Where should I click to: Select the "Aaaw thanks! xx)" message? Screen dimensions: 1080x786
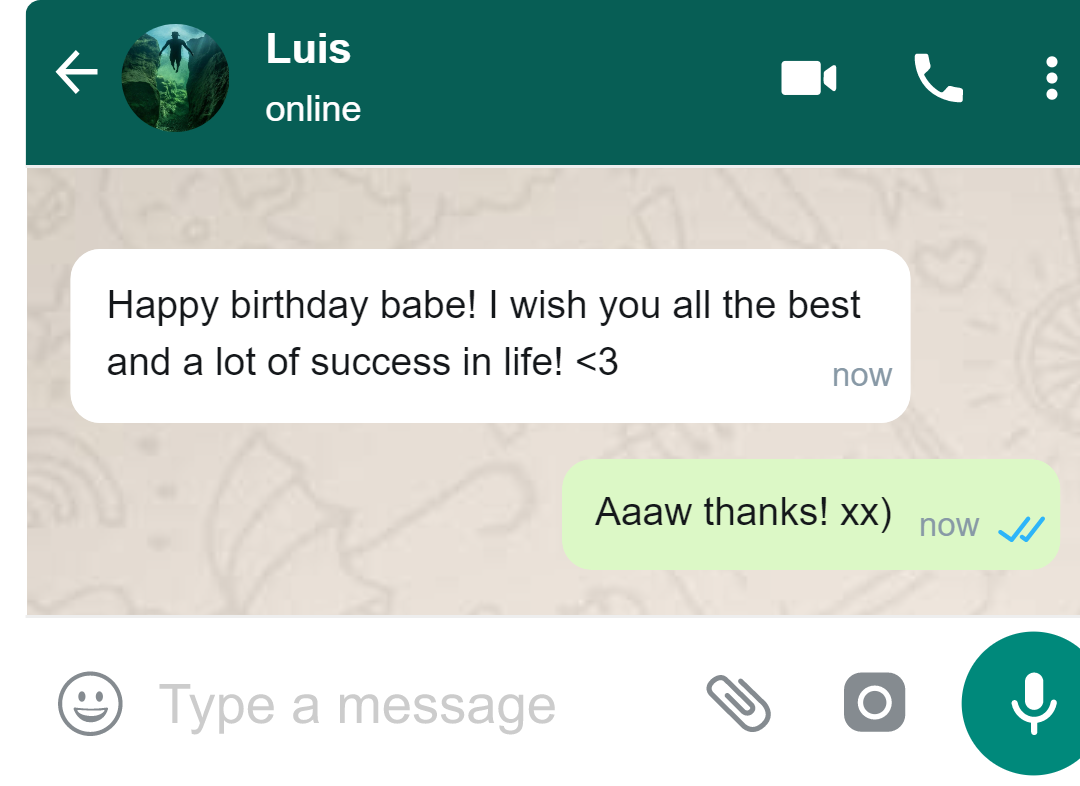pyautogui.click(x=742, y=513)
